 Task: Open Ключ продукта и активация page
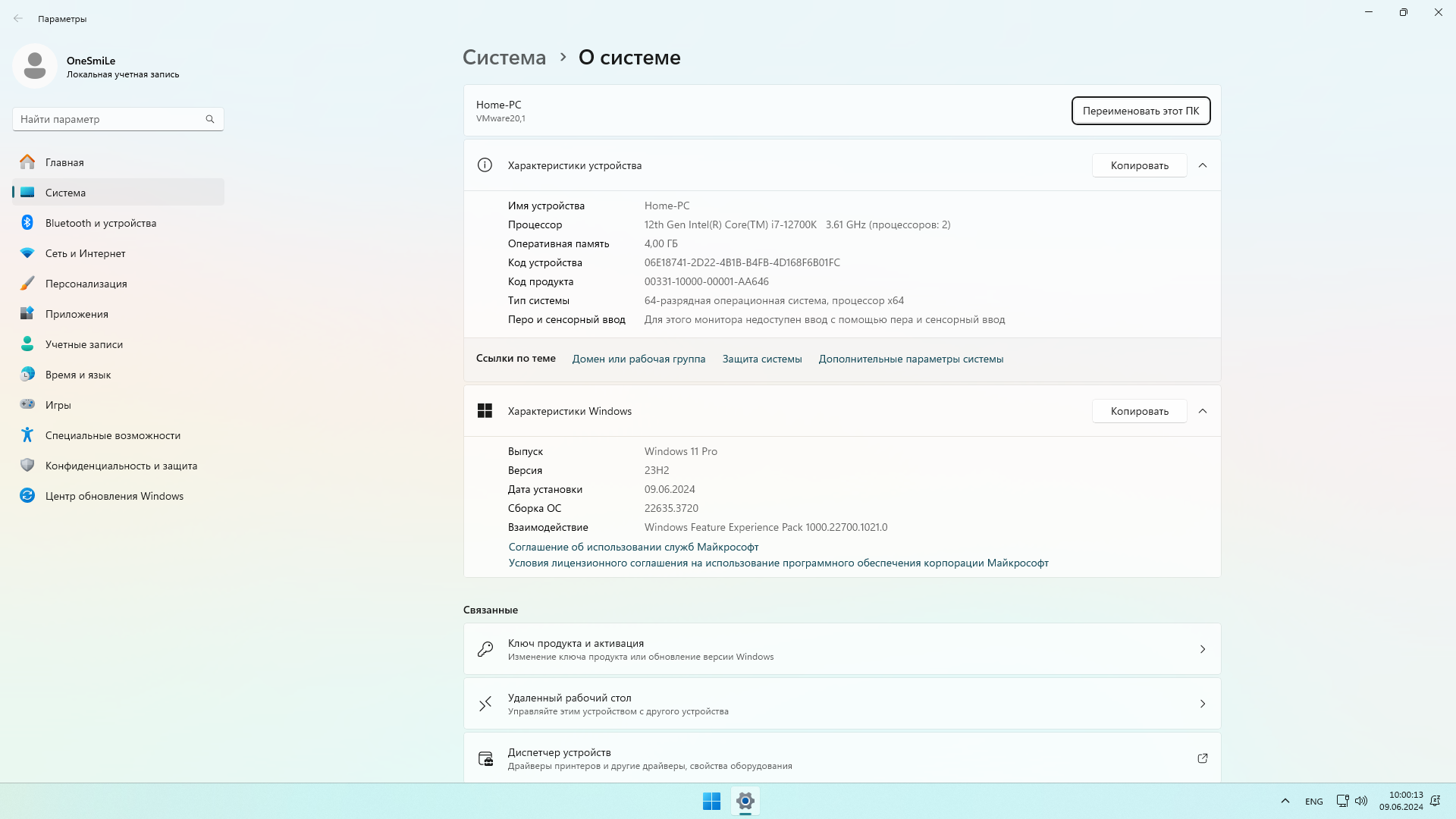[x=841, y=648]
